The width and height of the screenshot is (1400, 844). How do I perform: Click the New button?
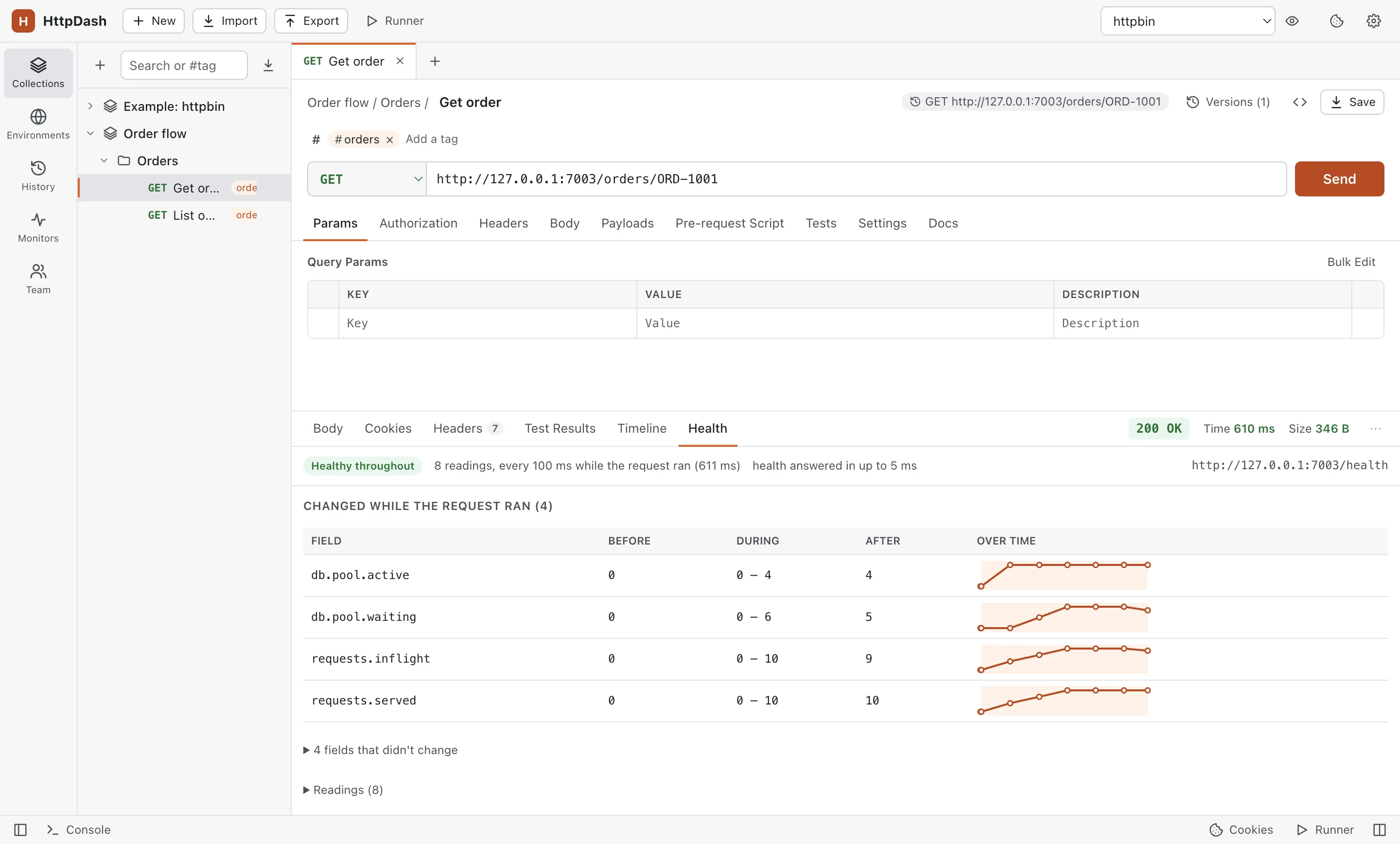[154, 21]
